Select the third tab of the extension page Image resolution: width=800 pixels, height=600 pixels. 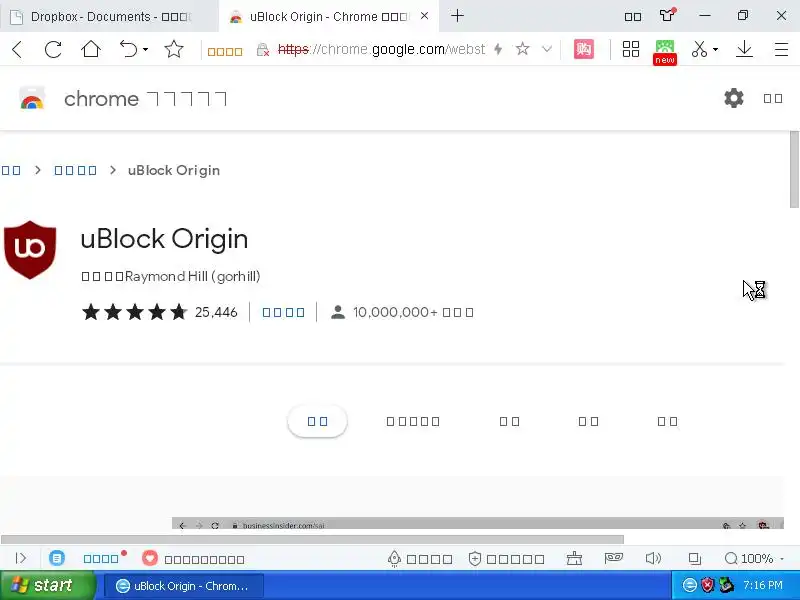(509, 421)
